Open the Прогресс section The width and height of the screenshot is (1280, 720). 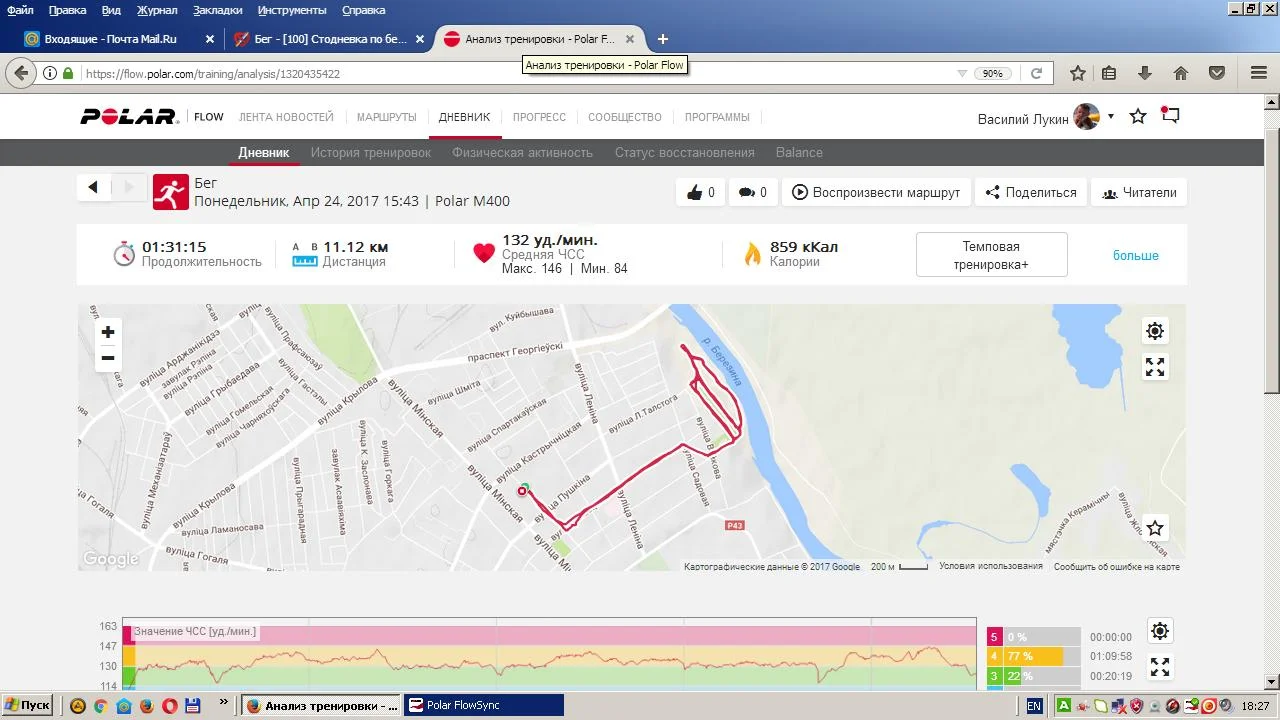pos(539,117)
